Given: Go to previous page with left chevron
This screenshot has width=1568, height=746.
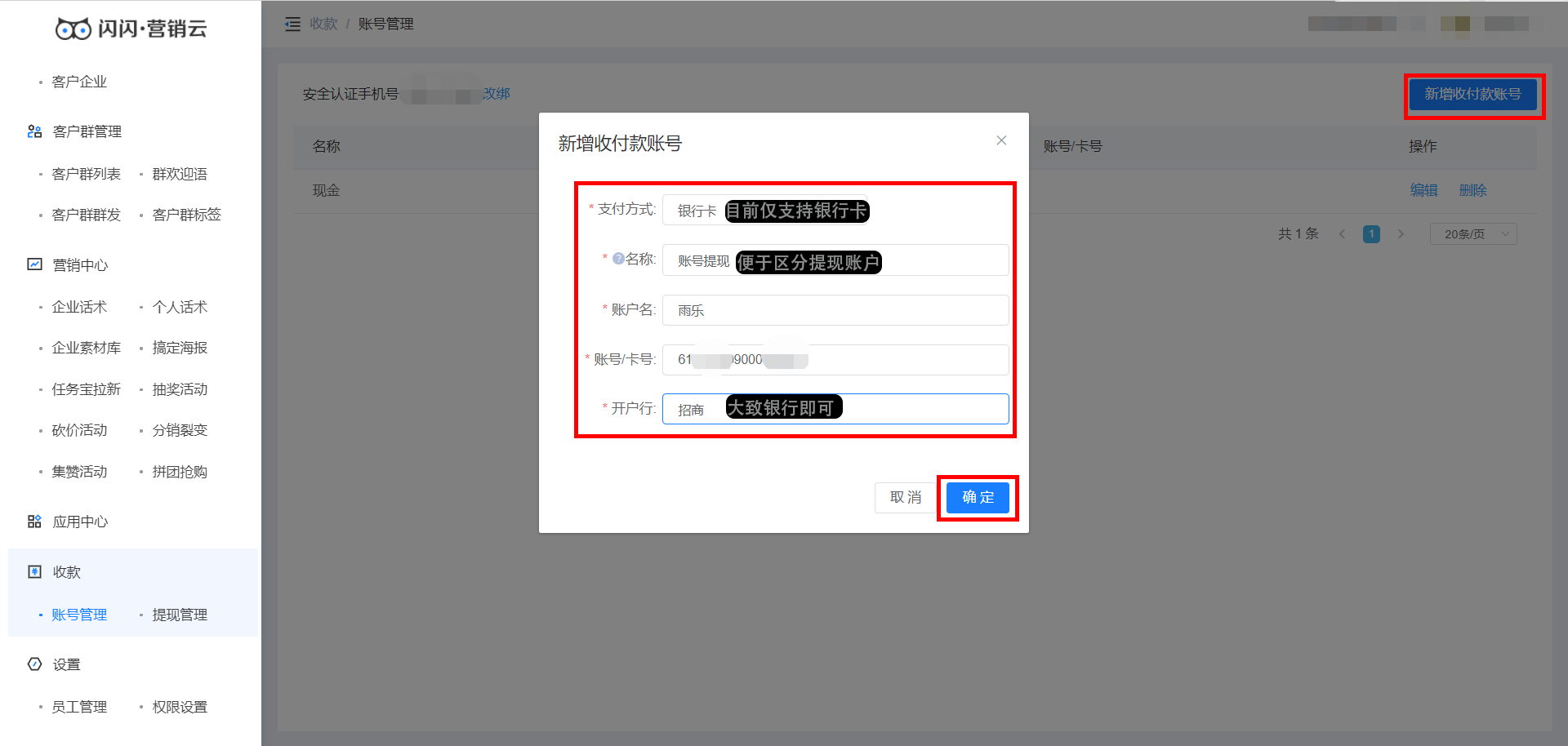Looking at the screenshot, I should 1342,234.
